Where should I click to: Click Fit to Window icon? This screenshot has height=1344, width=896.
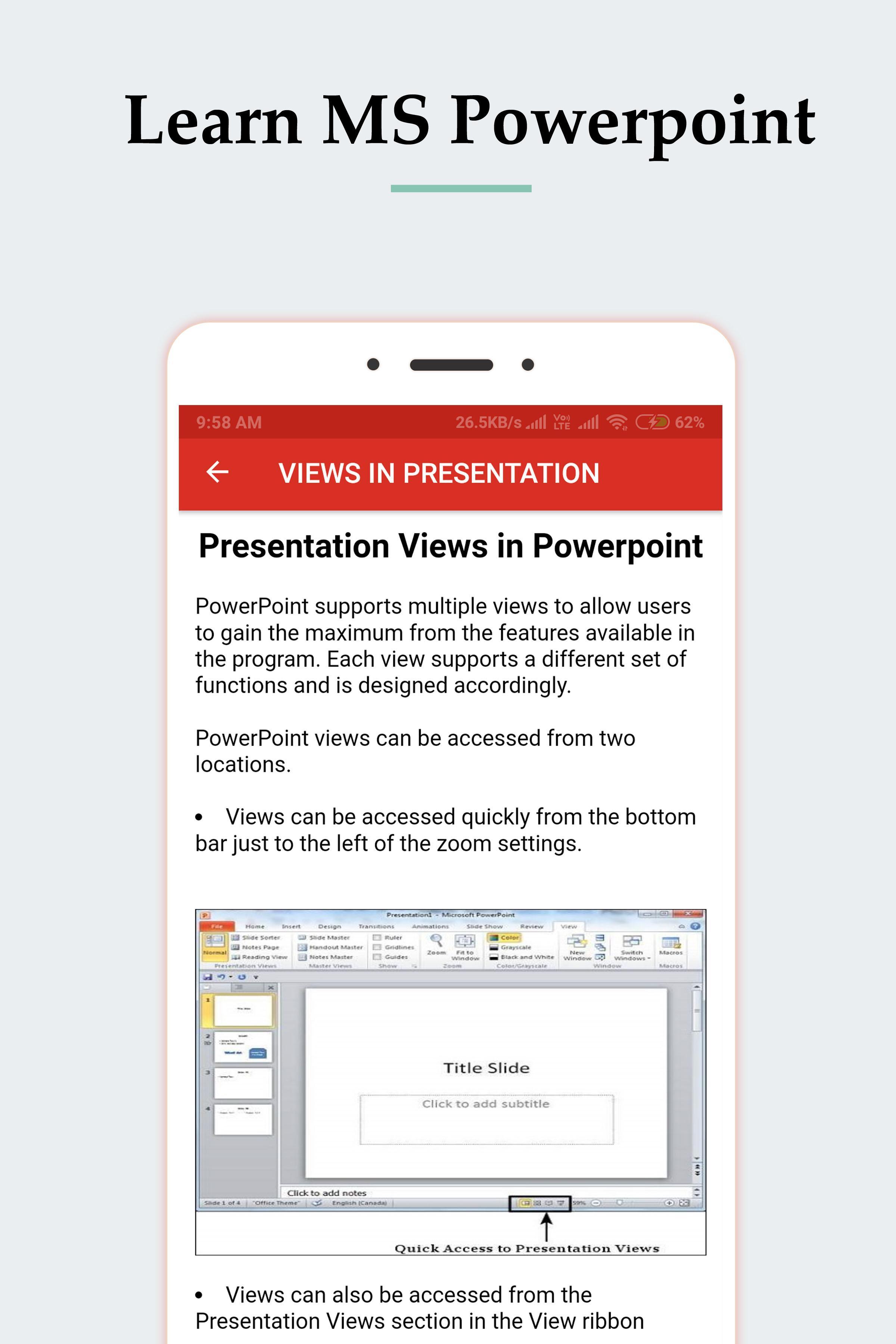[464, 941]
